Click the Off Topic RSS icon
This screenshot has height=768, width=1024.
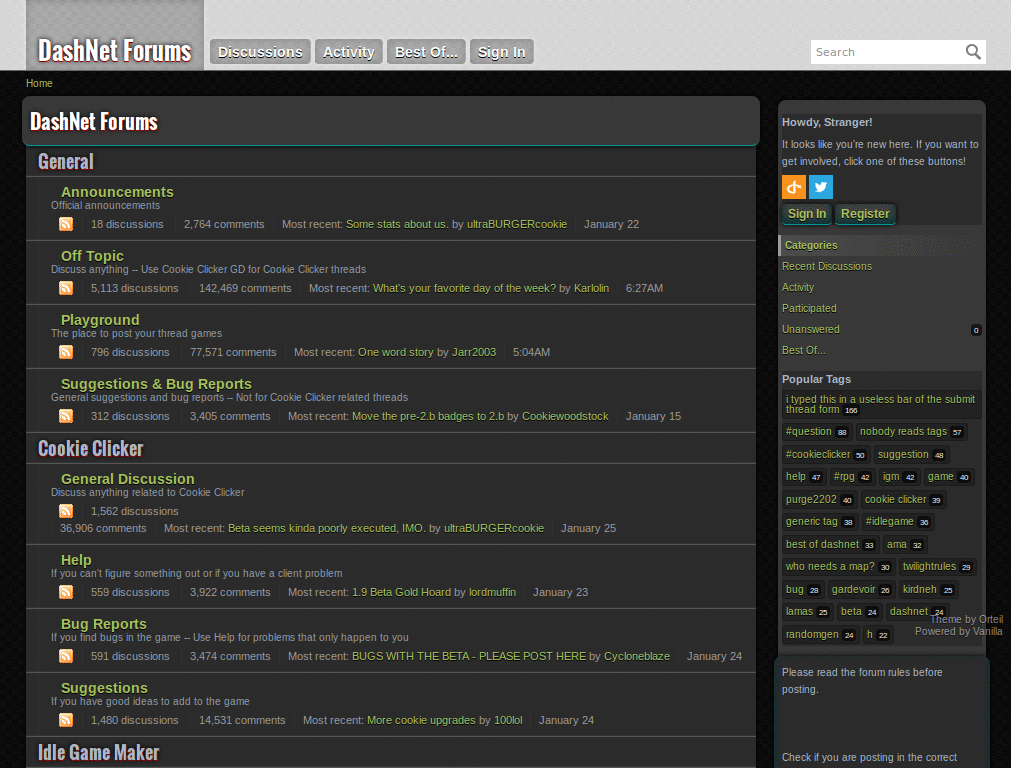[x=66, y=287]
